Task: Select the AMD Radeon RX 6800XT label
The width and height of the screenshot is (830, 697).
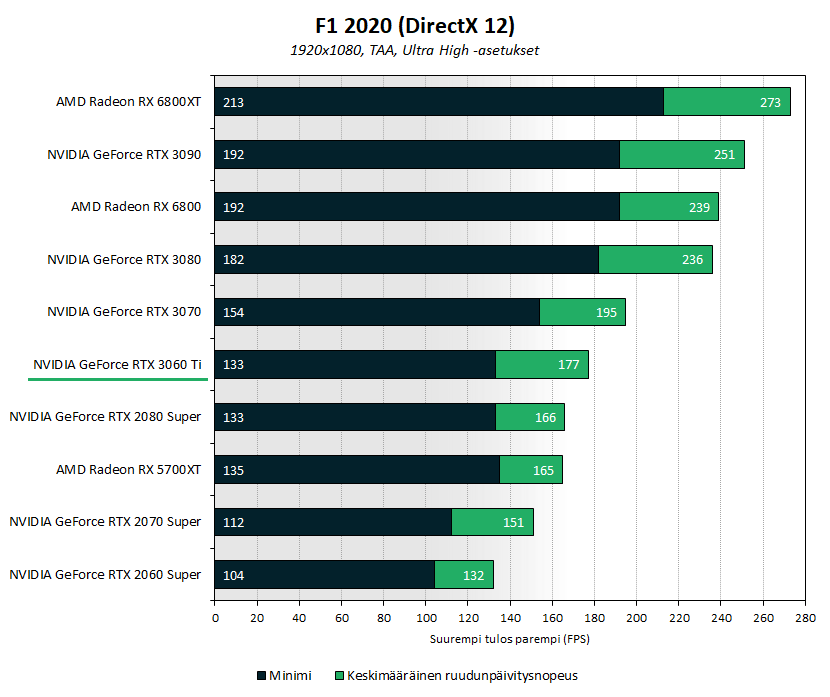Action: (x=129, y=102)
